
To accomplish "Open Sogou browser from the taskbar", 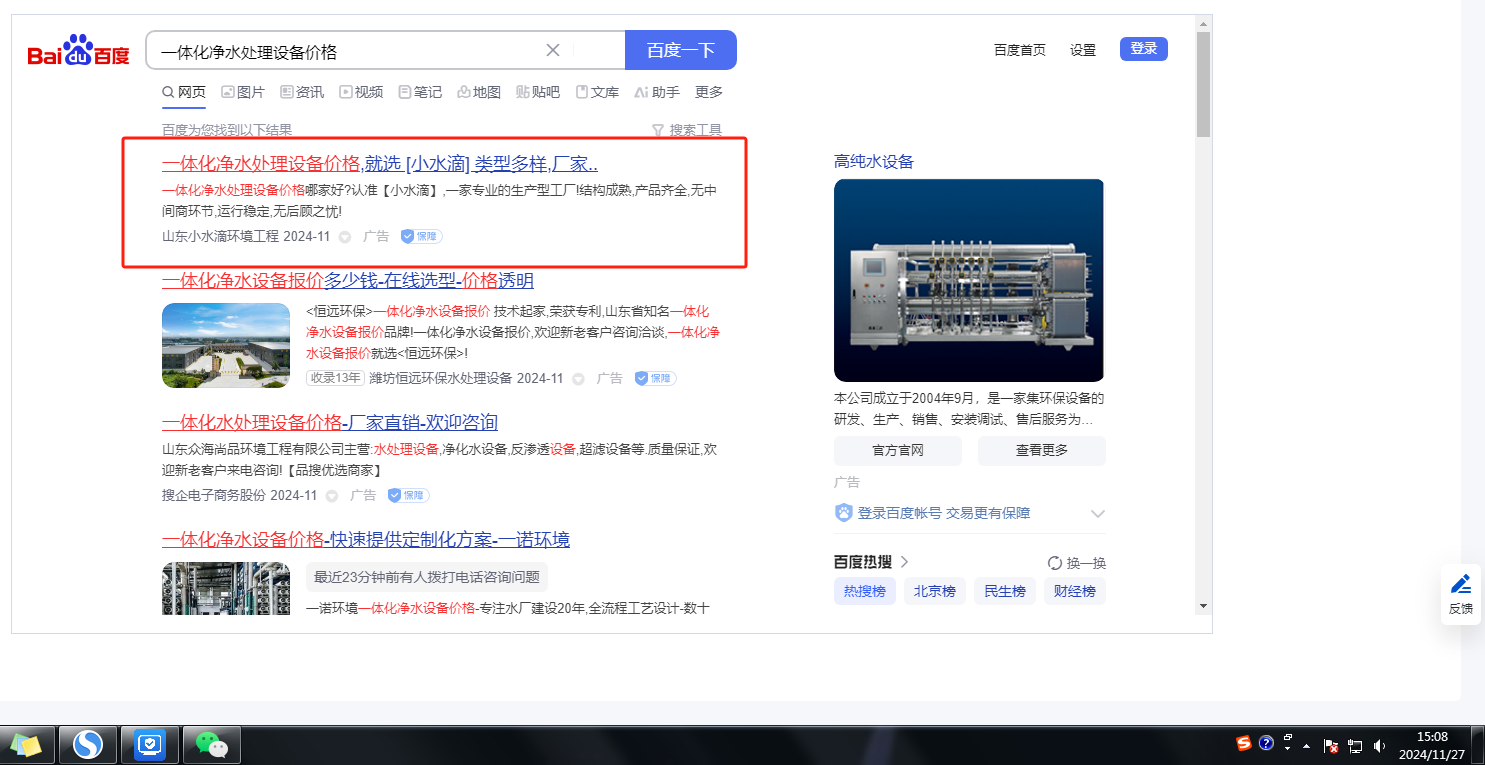I will coord(88,744).
